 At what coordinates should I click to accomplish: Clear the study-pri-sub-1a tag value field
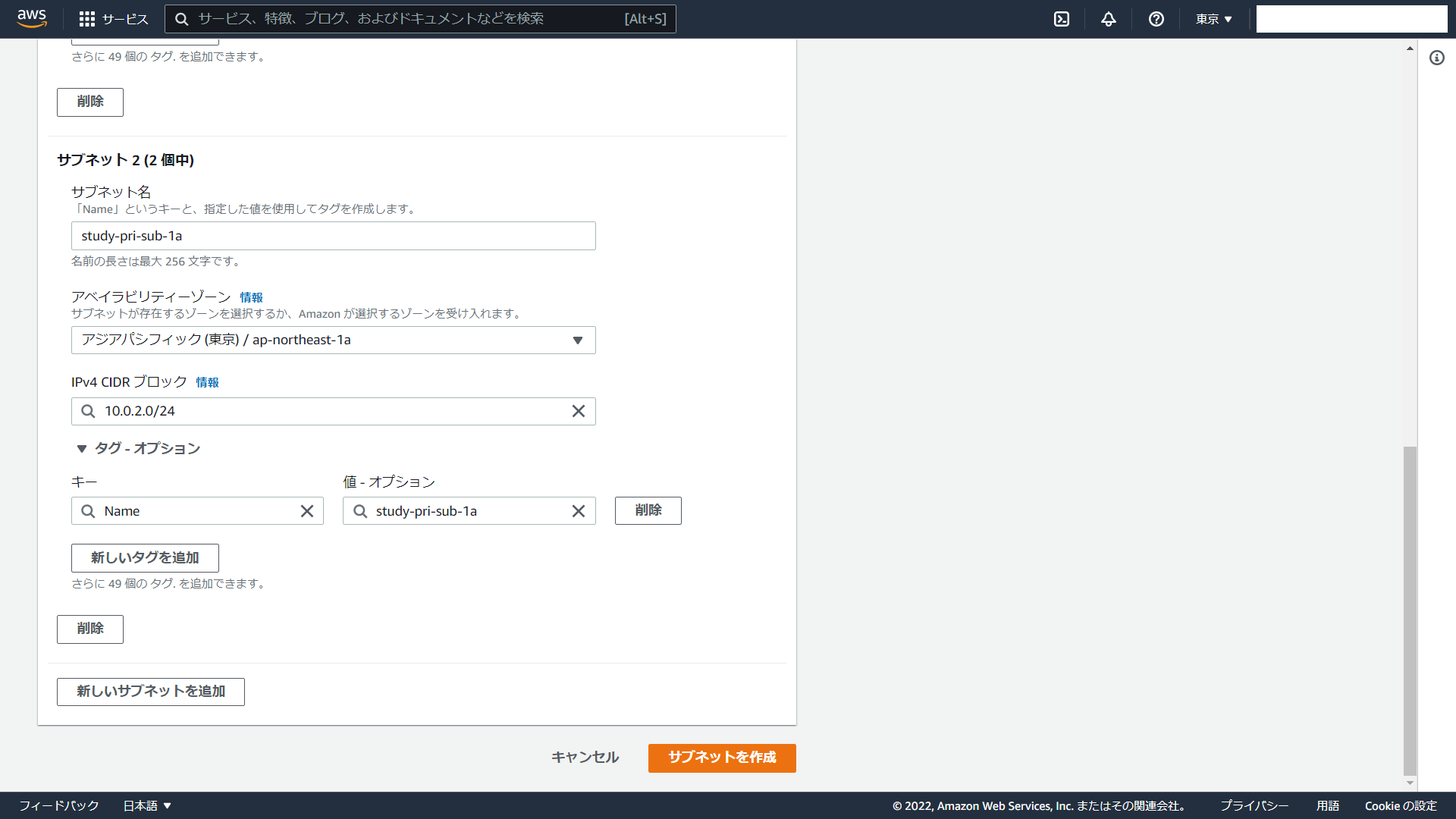point(578,511)
